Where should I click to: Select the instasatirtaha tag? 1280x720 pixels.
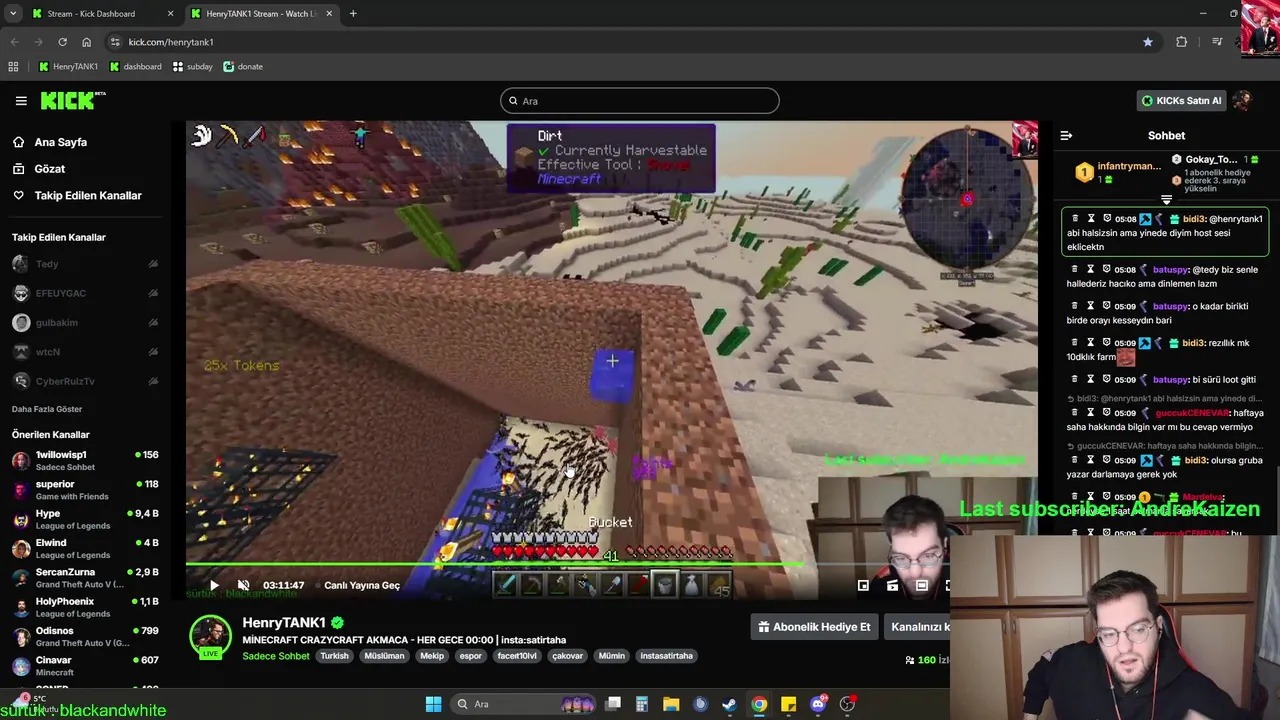(667, 656)
